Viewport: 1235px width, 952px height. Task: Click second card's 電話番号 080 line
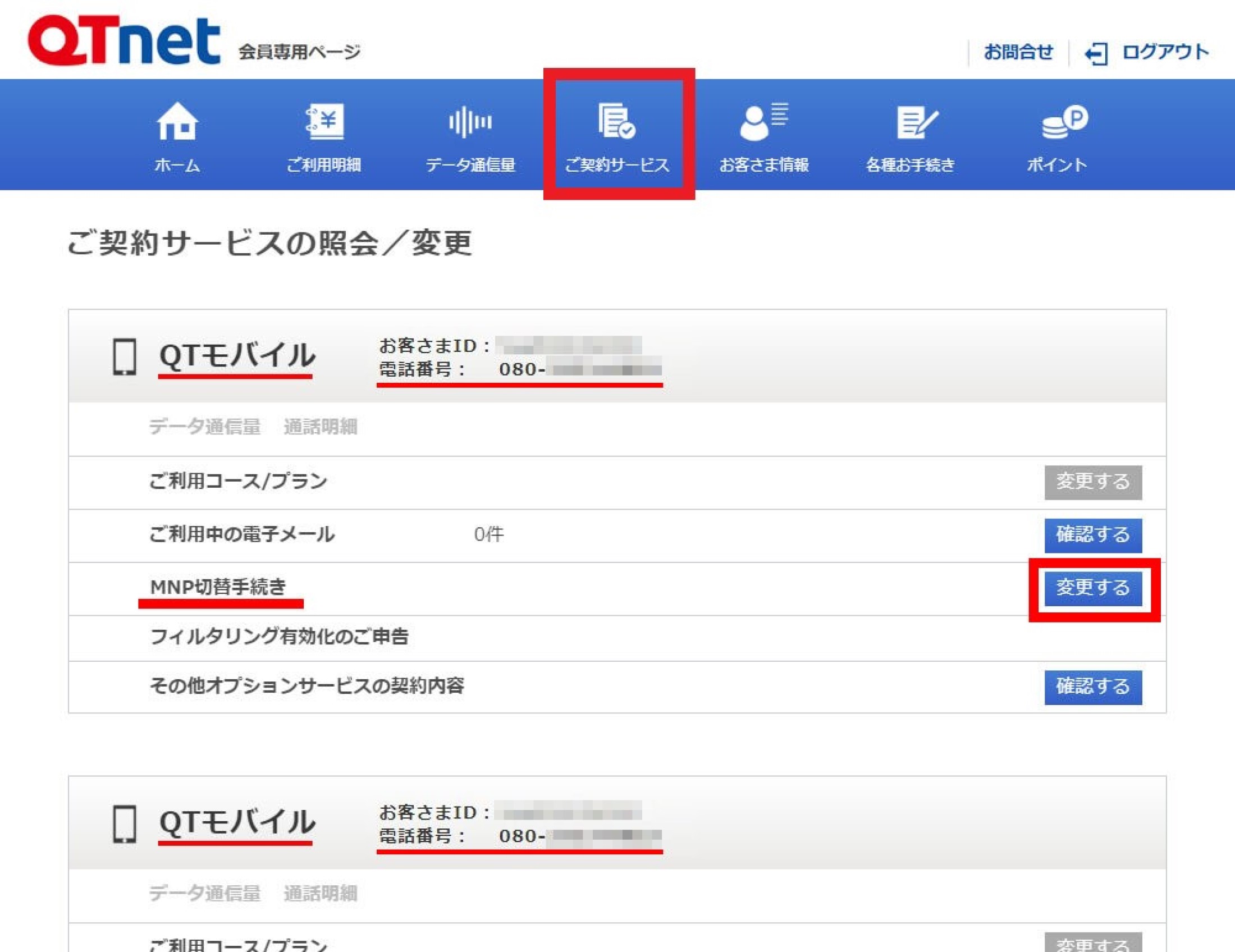coord(520,837)
